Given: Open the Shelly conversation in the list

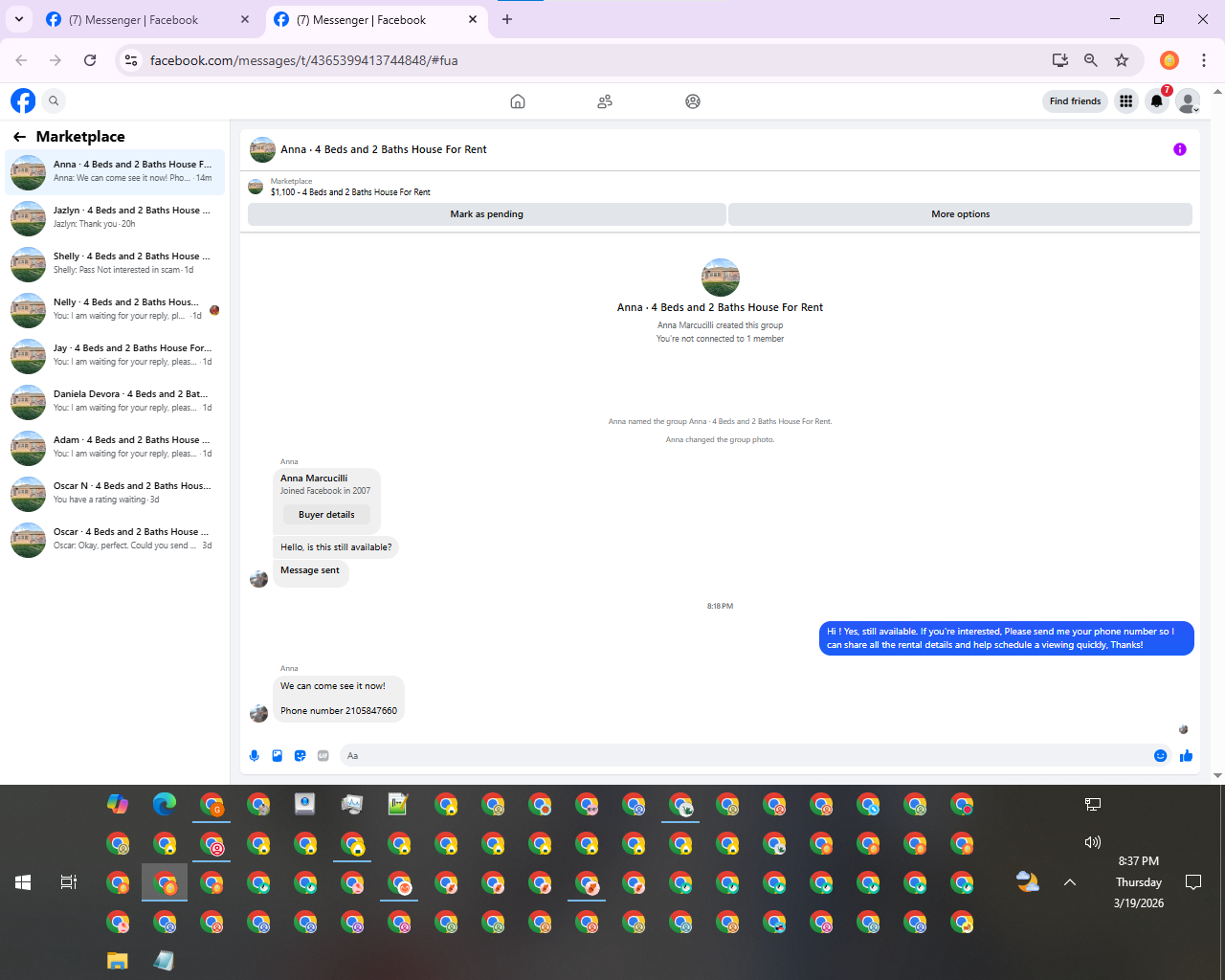Looking at the screenshot, I should pyautogui.click(x=115, y=263).
